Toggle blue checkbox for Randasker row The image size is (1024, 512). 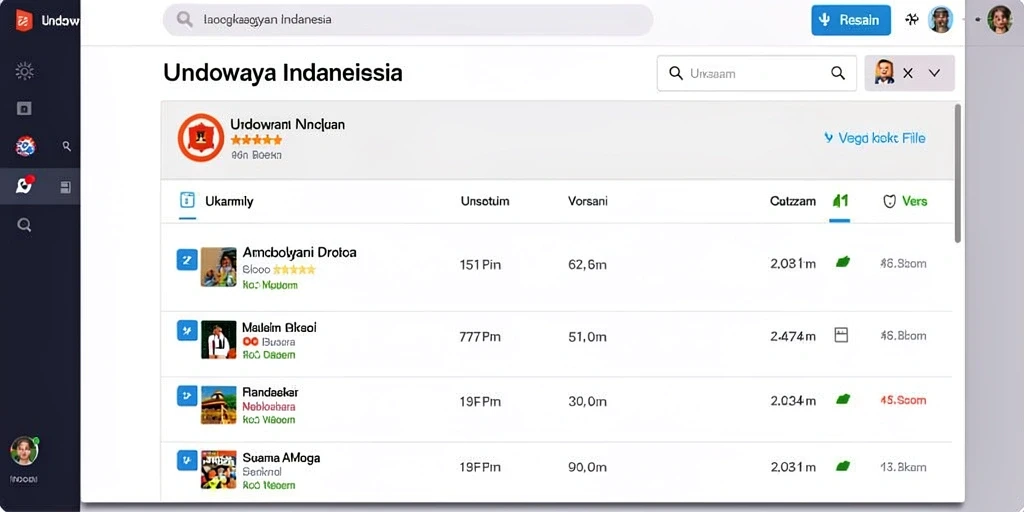[x=187, y=395]
